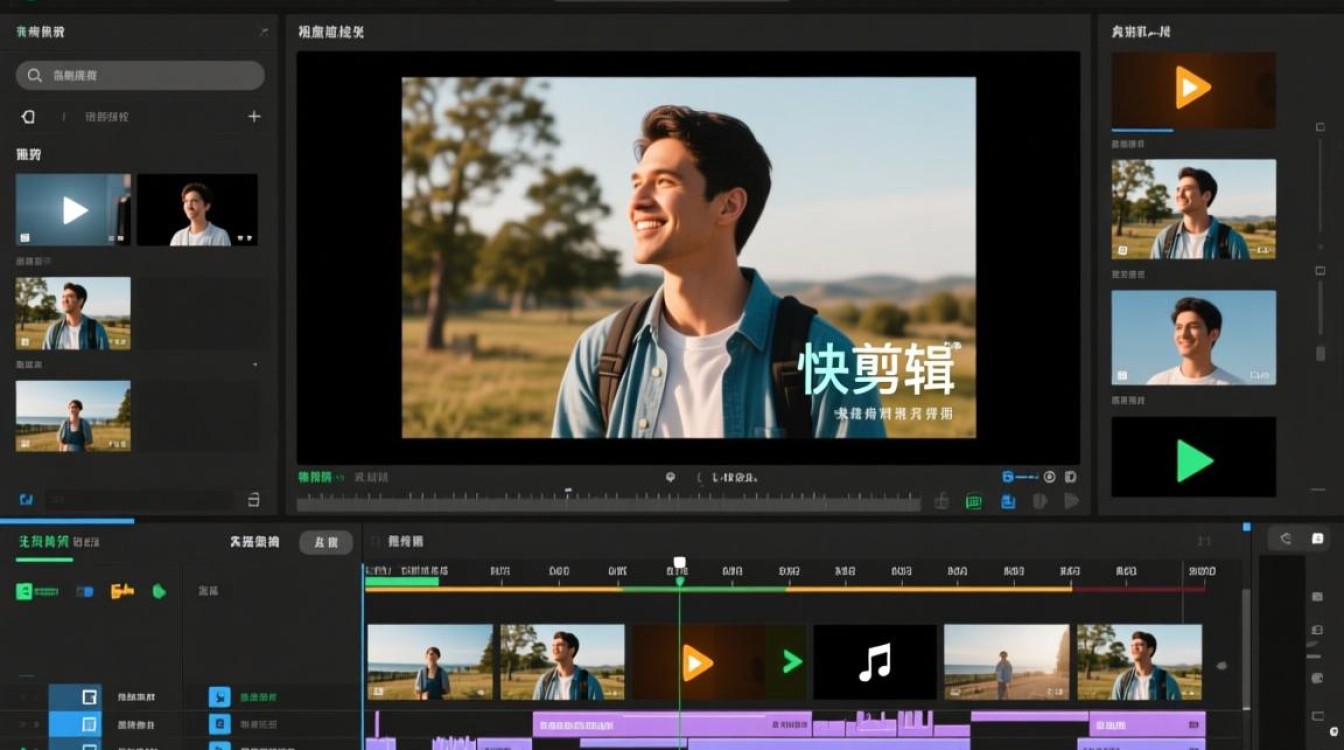Click the green tag icon in the track toolbar
Screen dimensions: 1344x750
[158, 591]
